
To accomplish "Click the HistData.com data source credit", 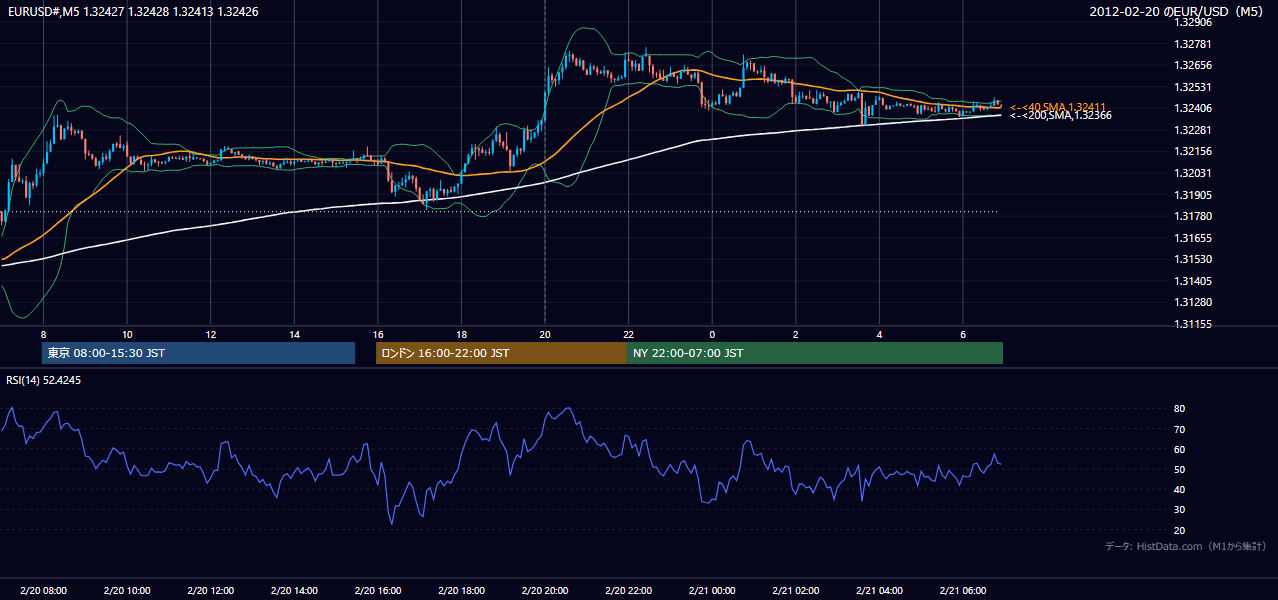I will (x=1186, y=546).
